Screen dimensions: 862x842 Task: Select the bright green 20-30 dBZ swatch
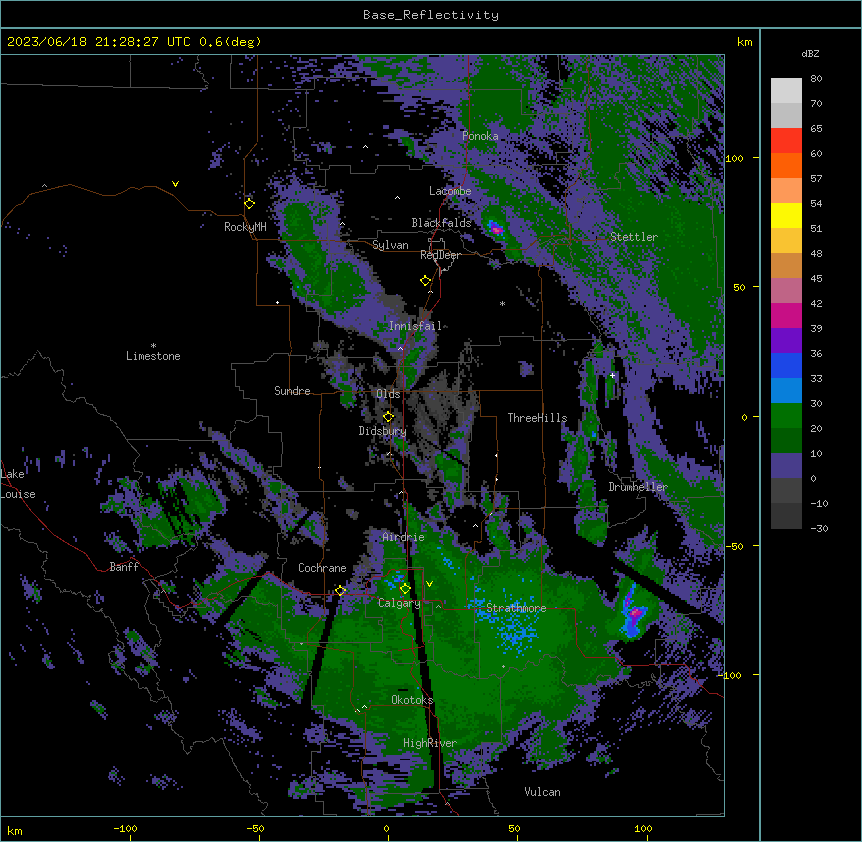pyautogui.click(x=786, y=416)
